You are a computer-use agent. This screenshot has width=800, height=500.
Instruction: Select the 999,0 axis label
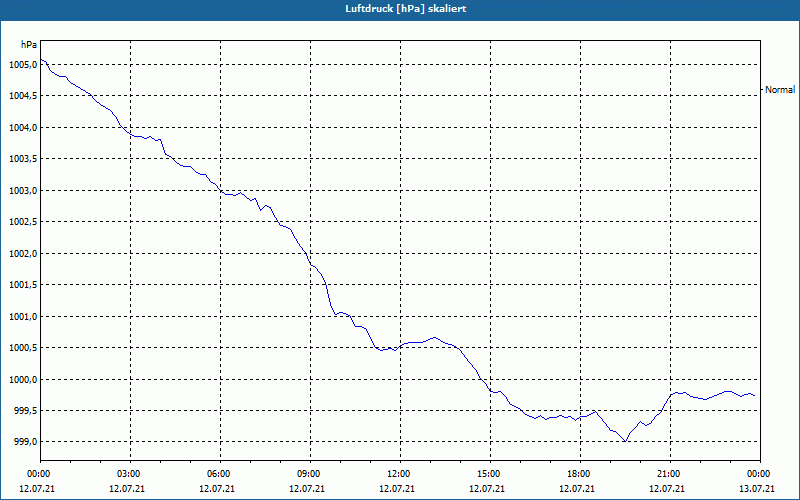click(25, 442)
